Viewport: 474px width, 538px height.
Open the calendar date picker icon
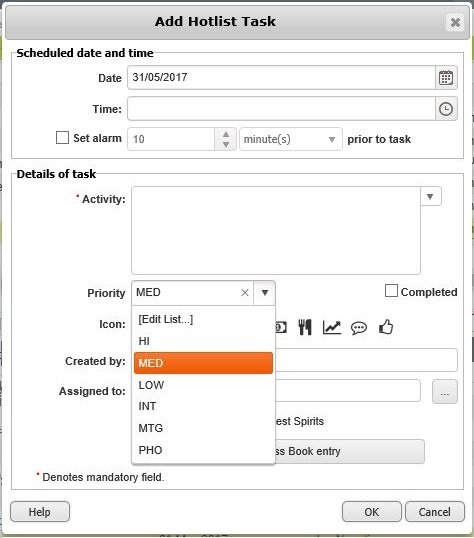[x=446, y=78]
